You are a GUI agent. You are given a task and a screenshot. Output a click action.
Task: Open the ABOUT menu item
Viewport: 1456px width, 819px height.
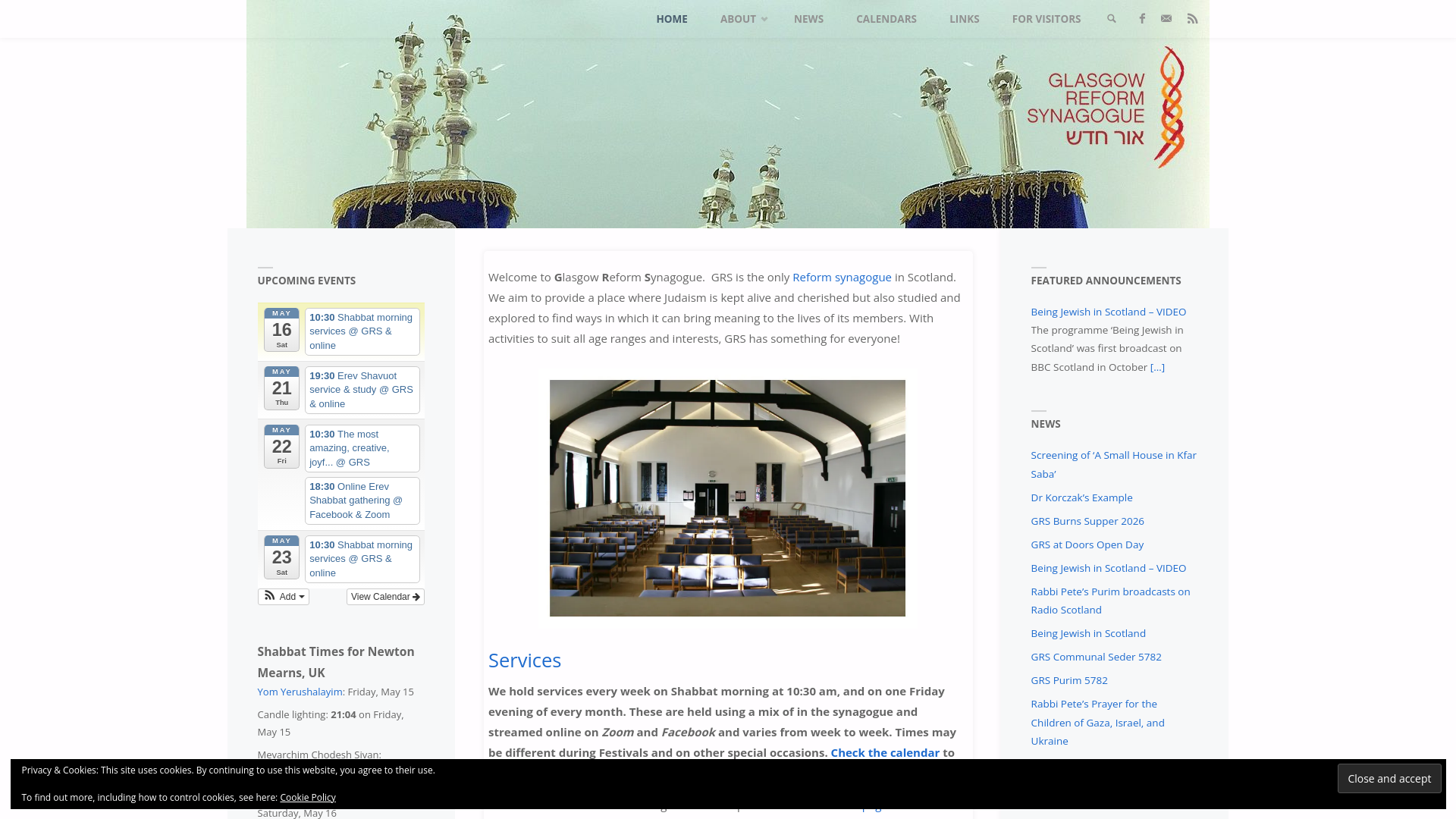tap(738, 19)
